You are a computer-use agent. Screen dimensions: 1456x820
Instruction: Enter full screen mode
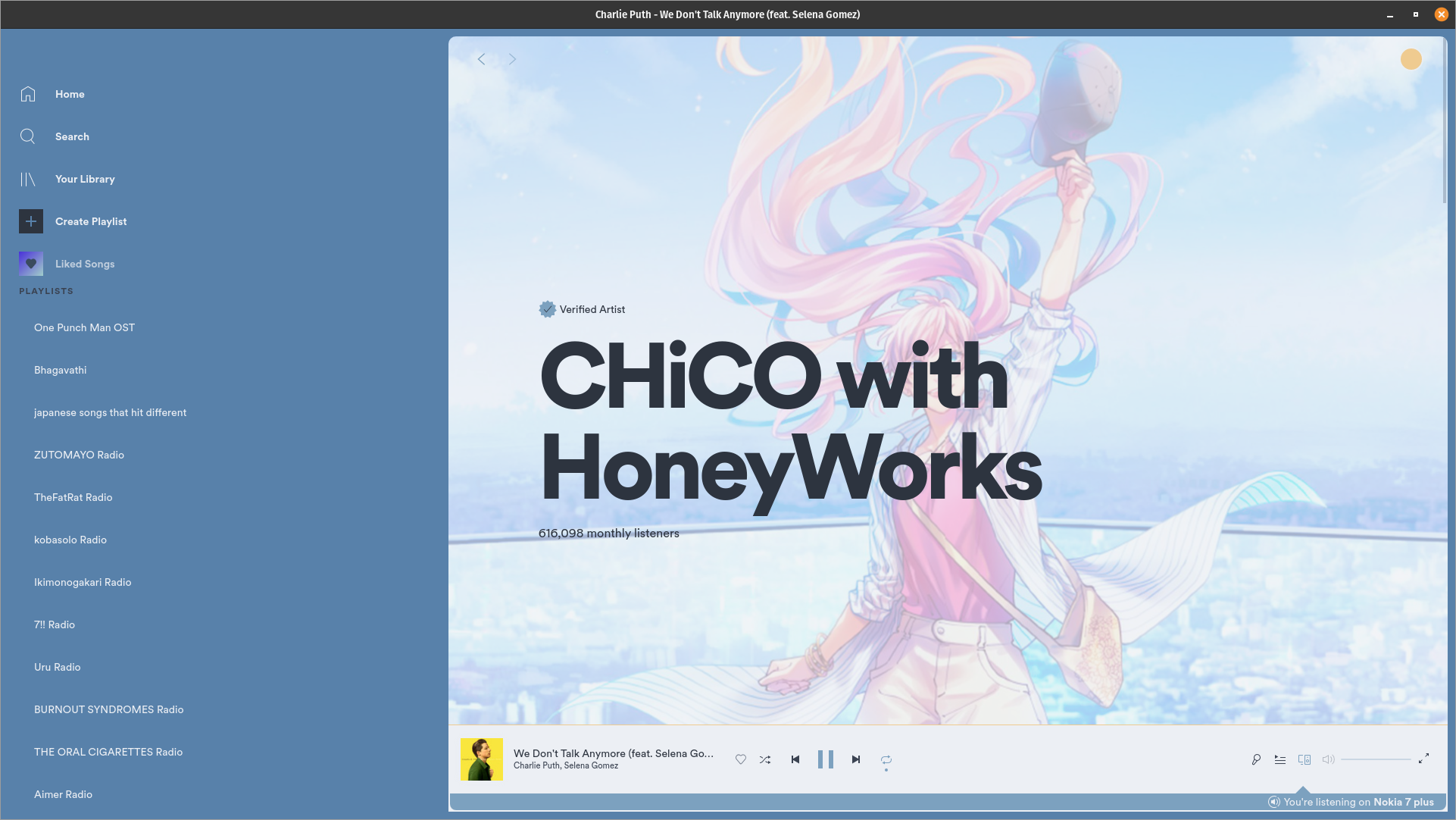[x=1426, y=759]
